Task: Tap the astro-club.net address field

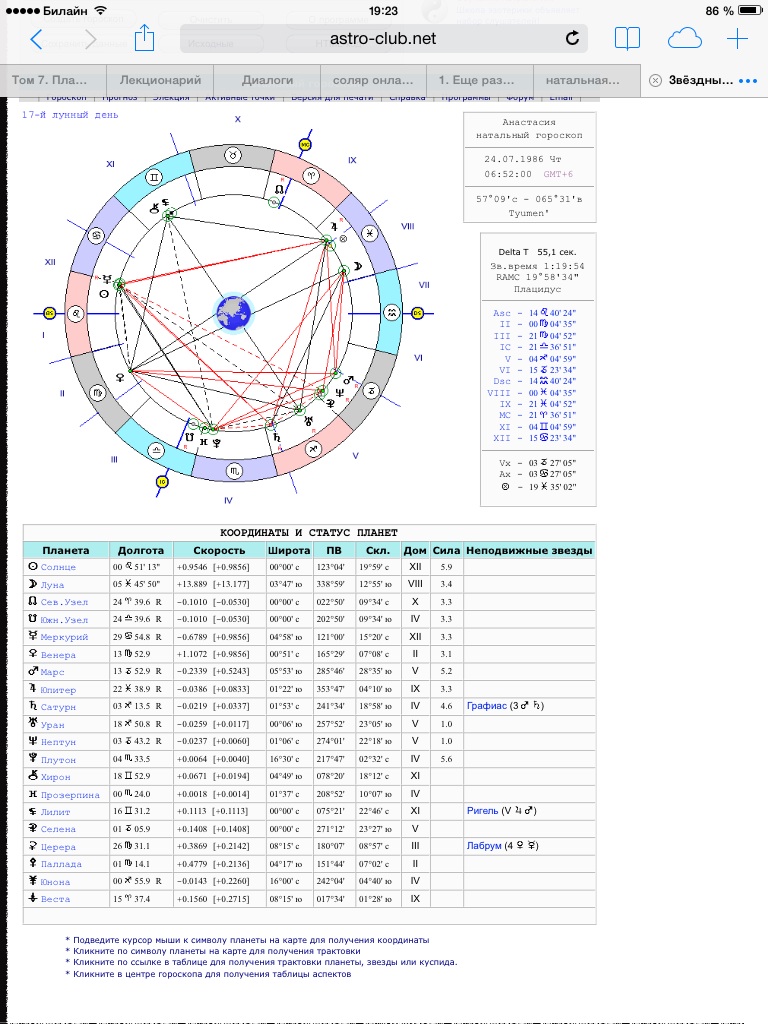Action: tap(383, 39)
